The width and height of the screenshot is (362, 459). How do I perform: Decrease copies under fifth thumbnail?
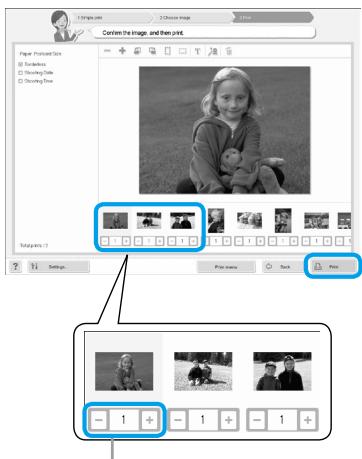tap(239, 241)
